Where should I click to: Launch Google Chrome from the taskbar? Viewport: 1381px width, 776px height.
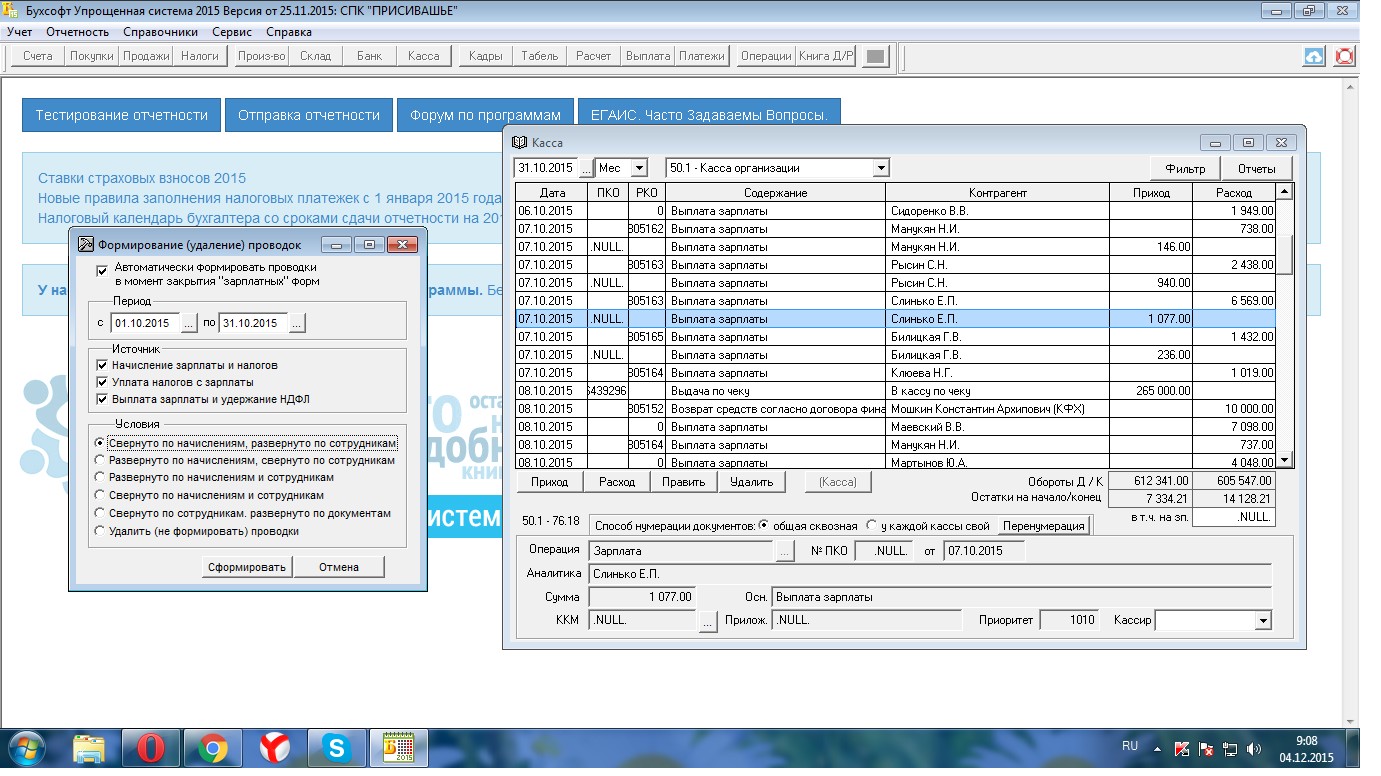212,748
